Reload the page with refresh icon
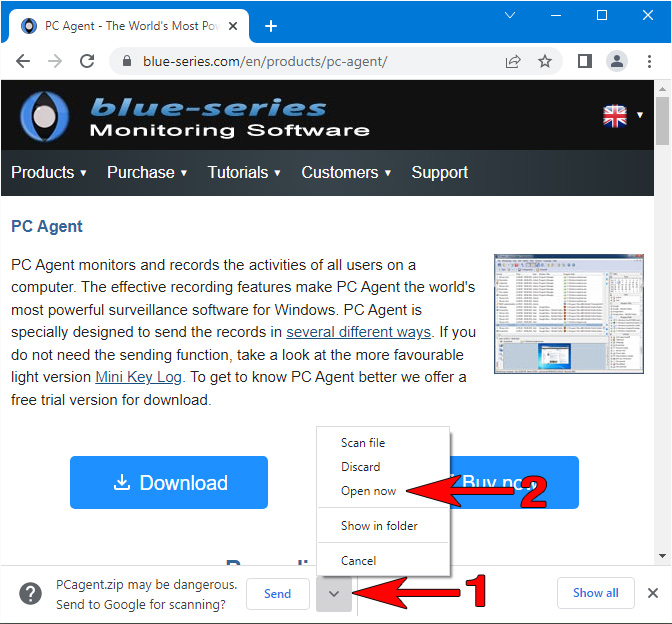 (x=87, y=61)
